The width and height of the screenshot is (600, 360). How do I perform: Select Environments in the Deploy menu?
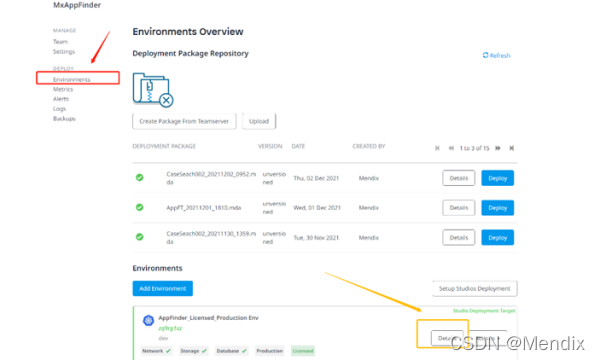72,79
